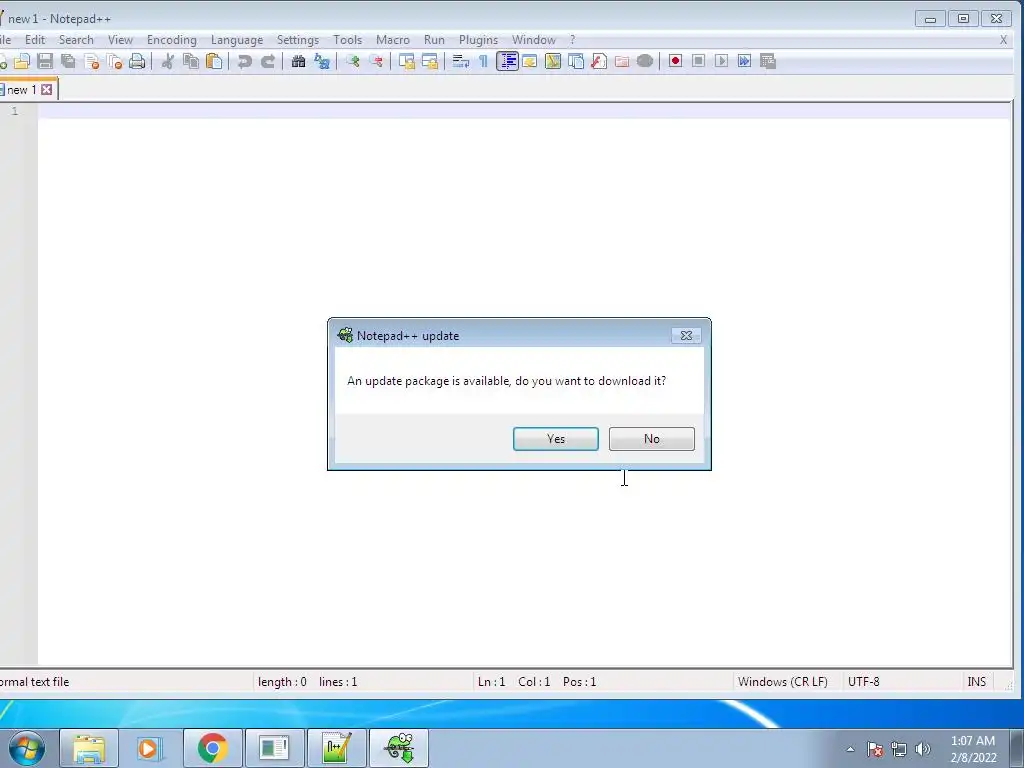Open the ? help menu
Image resolution: width=1024 pixels, height=768 pixels.
[x=573, y=40]
